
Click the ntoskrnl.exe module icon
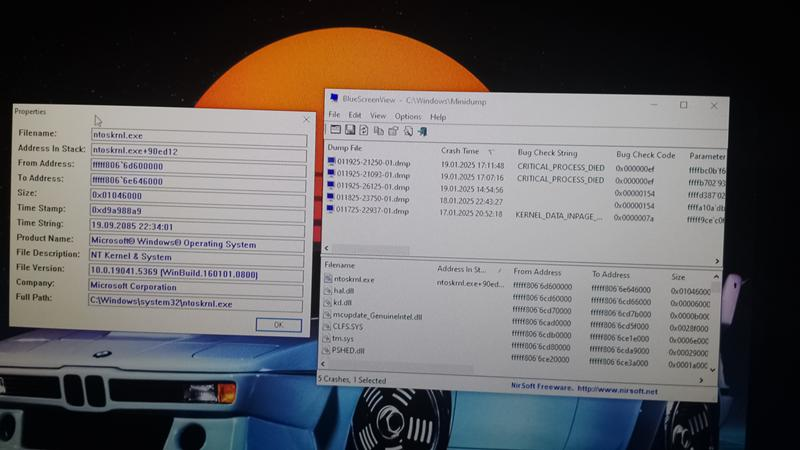[328, 279]
